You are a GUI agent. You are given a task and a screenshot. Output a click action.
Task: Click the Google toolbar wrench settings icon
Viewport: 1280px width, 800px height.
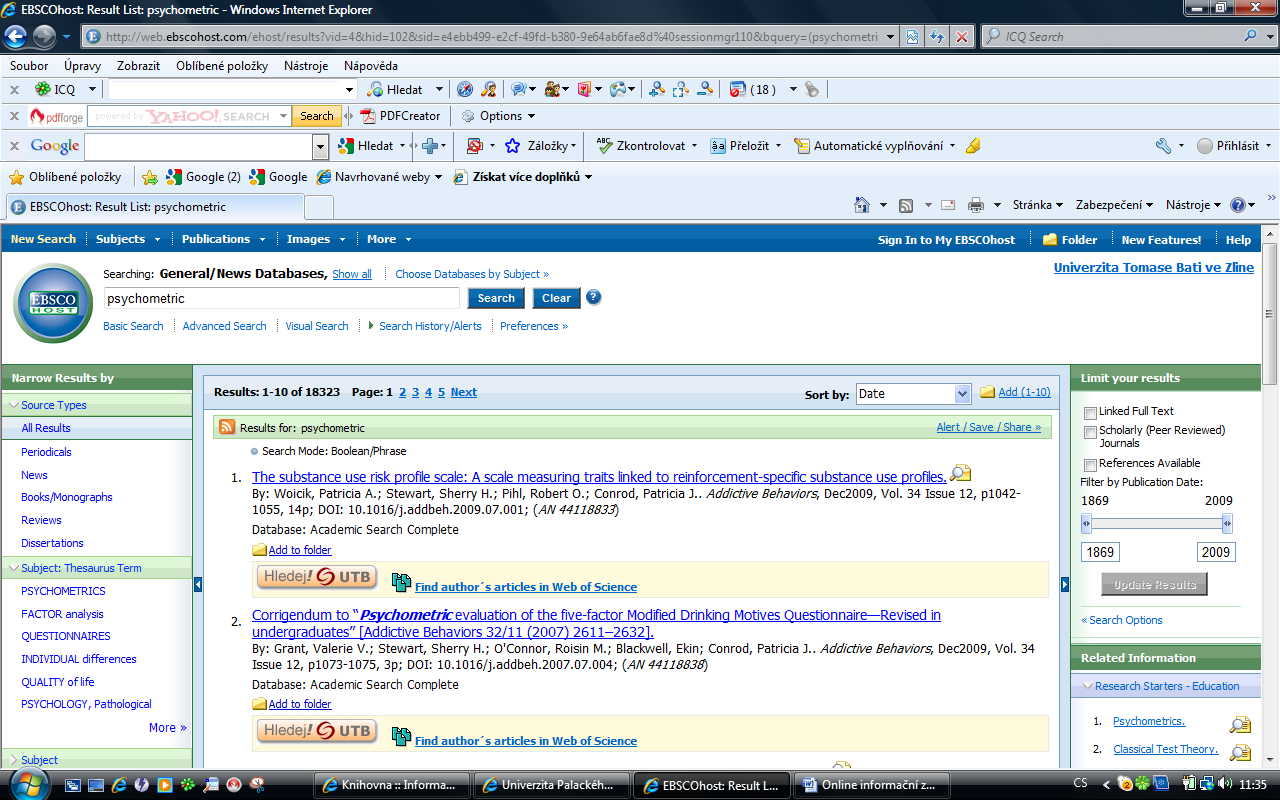[1163, 146]
